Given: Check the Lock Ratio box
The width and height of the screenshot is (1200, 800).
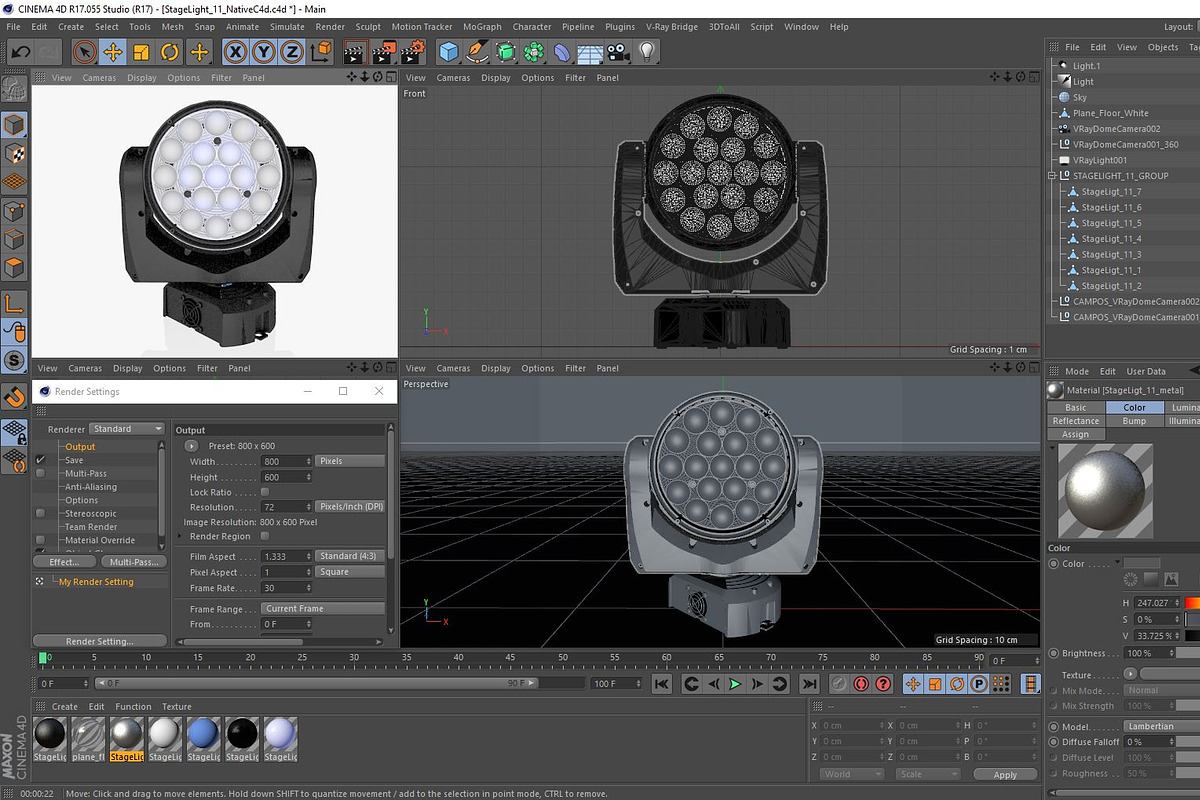Looking at the screenshot, I should point(265,492).
